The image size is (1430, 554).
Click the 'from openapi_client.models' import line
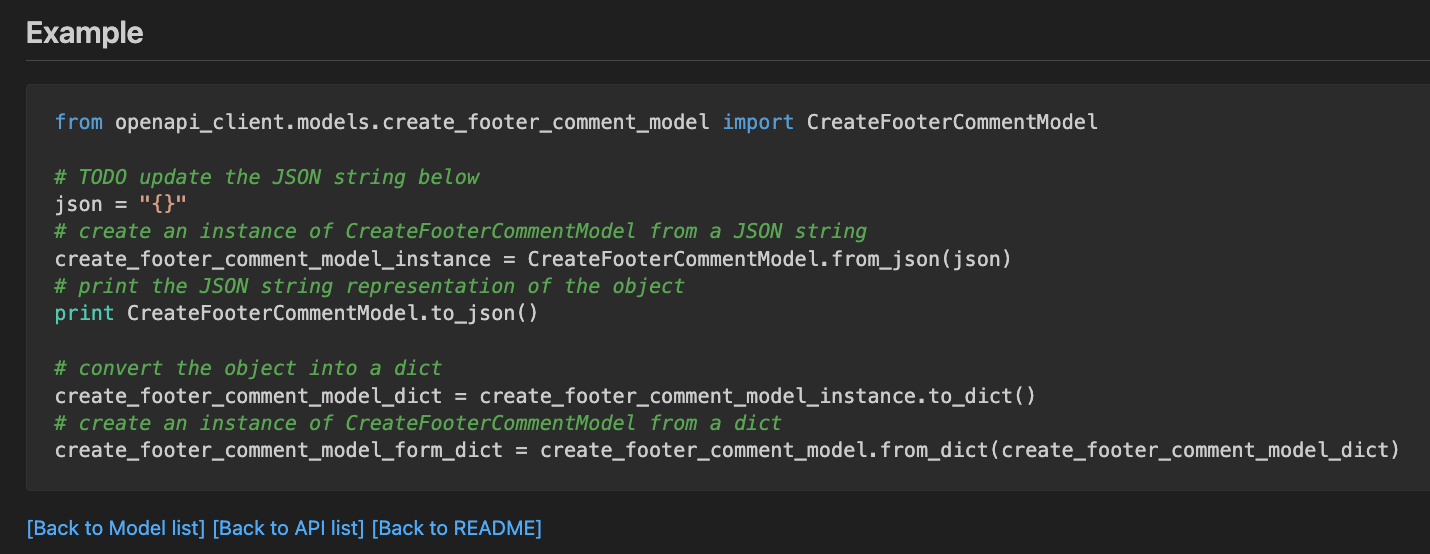click(x=576, y=122)
